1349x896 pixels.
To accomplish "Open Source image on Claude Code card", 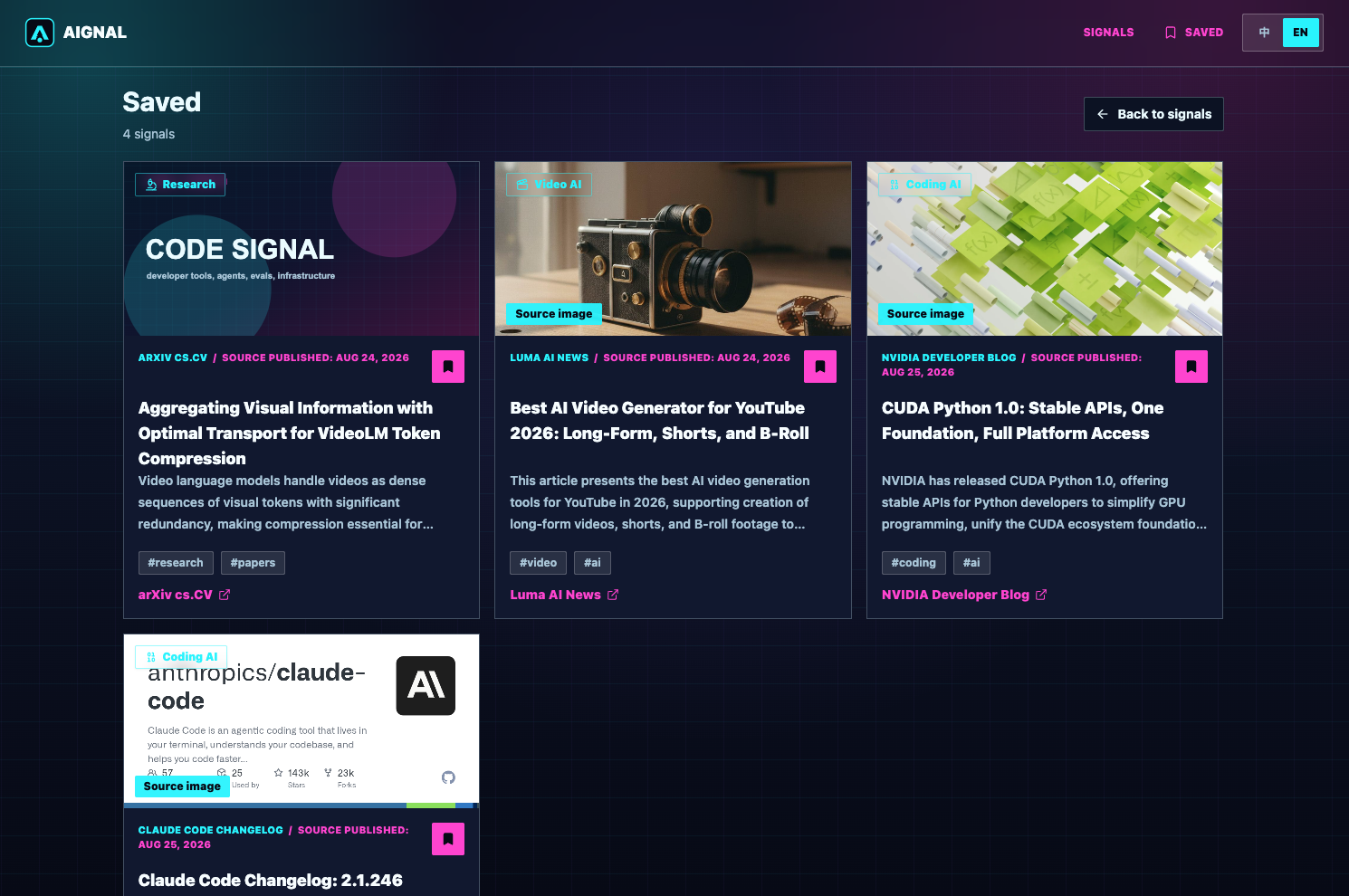I will (182, 786).
